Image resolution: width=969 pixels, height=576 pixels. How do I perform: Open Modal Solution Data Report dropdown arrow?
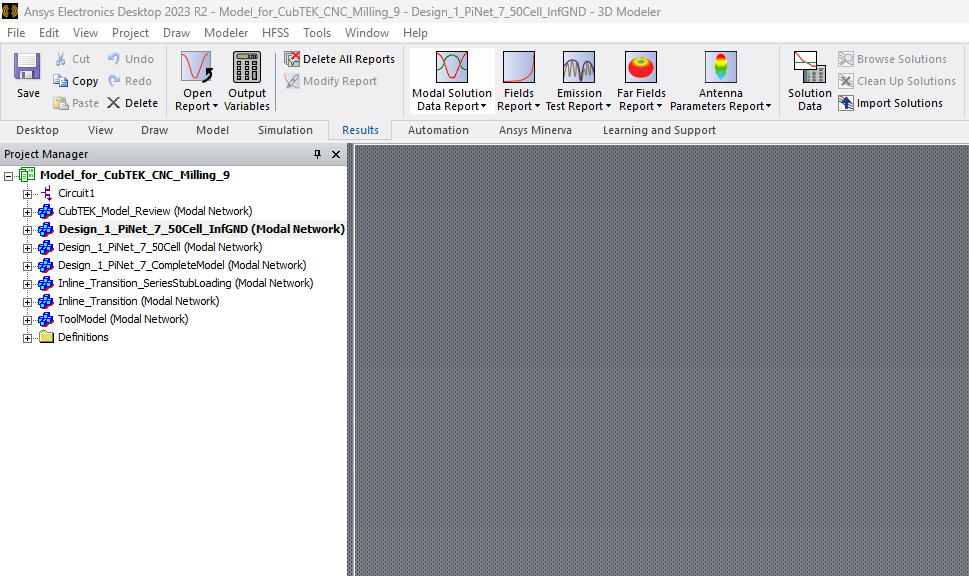coord(483,106)
